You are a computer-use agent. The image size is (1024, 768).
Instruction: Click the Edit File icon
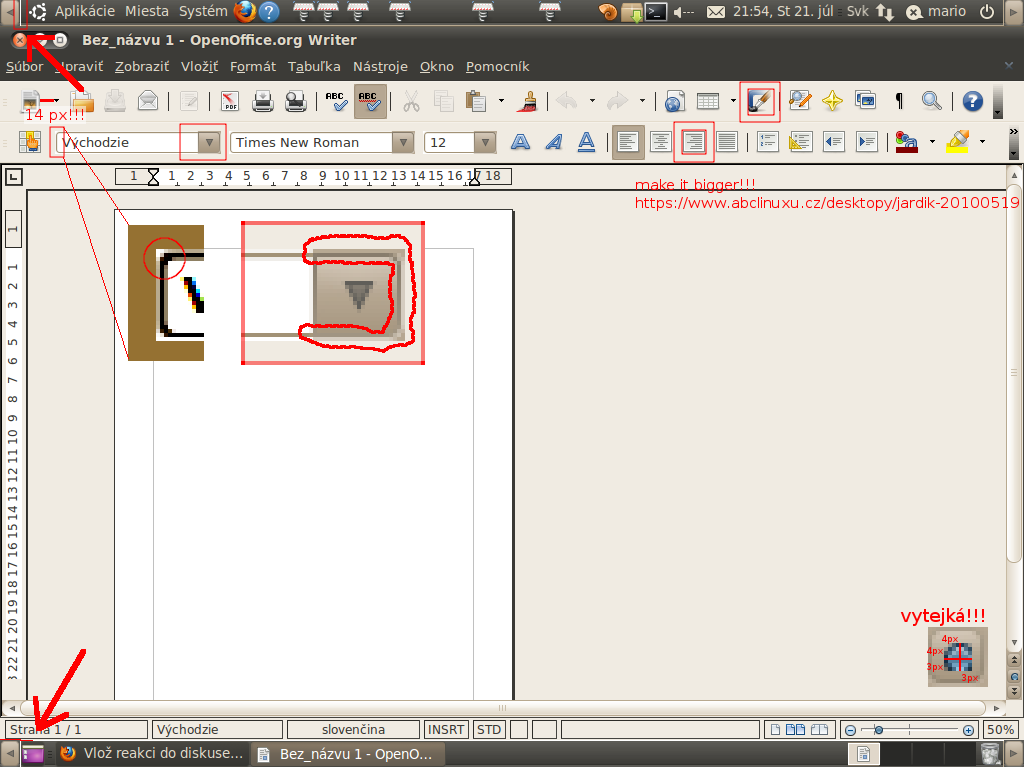point(189,101)
